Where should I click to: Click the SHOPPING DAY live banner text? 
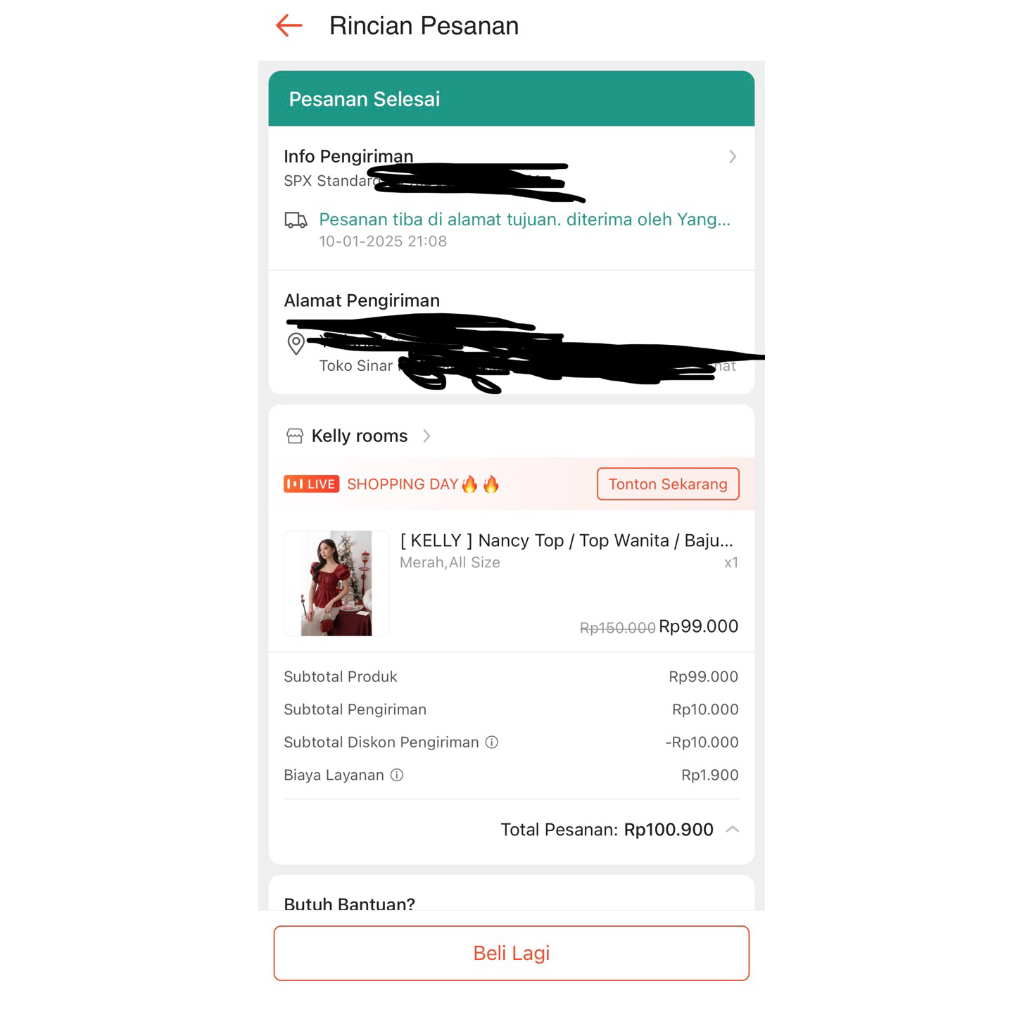click(402, 484)
